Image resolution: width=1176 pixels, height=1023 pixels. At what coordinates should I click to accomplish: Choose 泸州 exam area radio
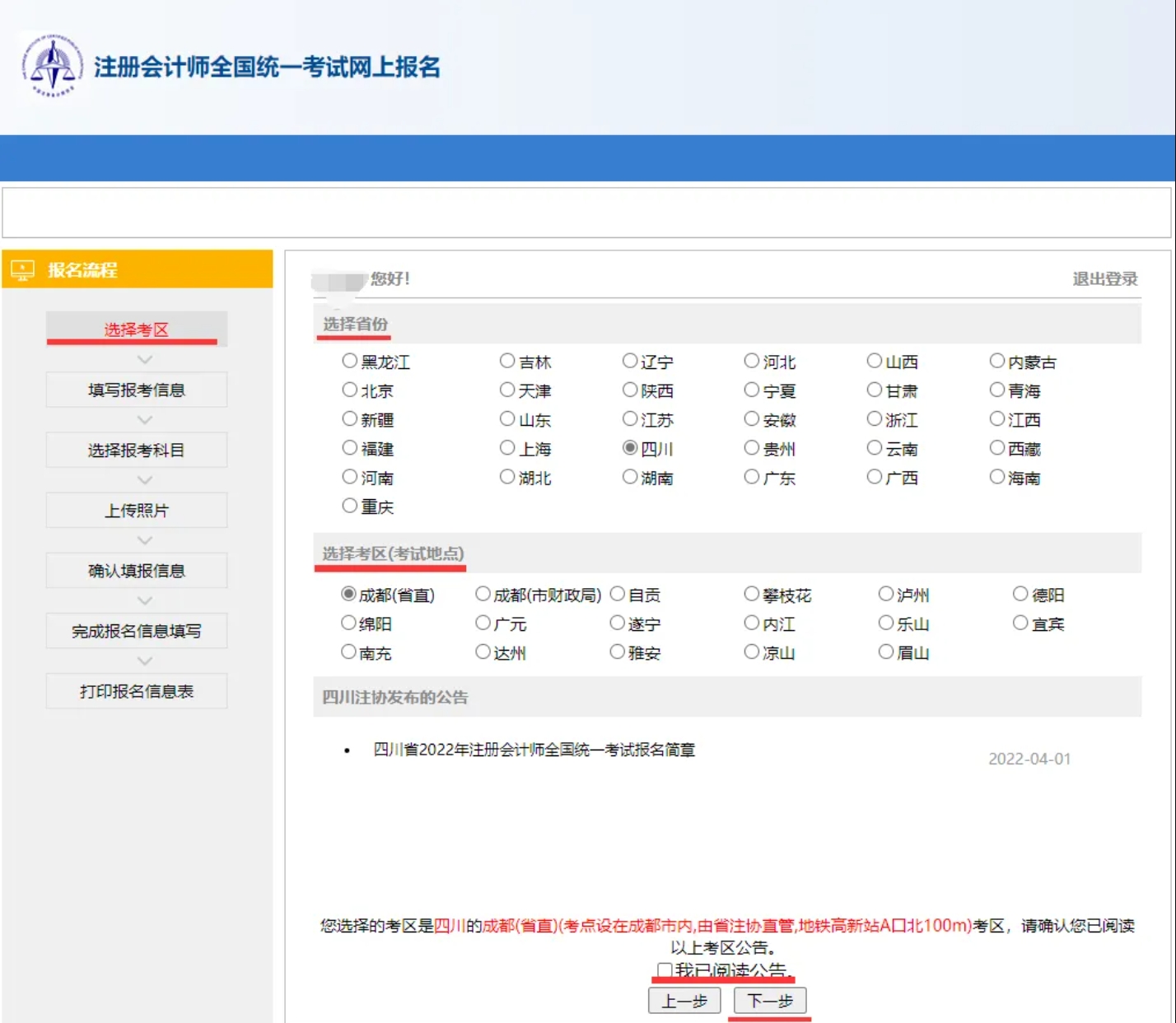pyautogui.click(x=886, y=593)
